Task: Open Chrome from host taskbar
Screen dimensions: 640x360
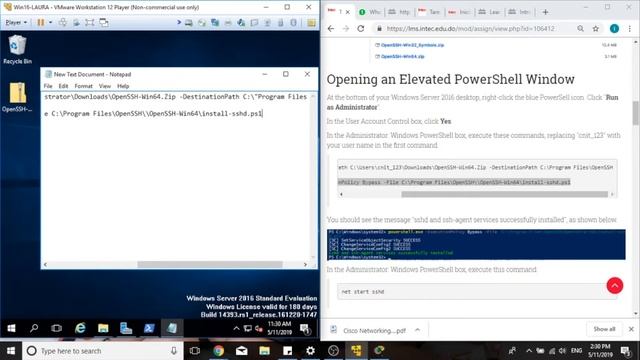Action: click(218, 351)
